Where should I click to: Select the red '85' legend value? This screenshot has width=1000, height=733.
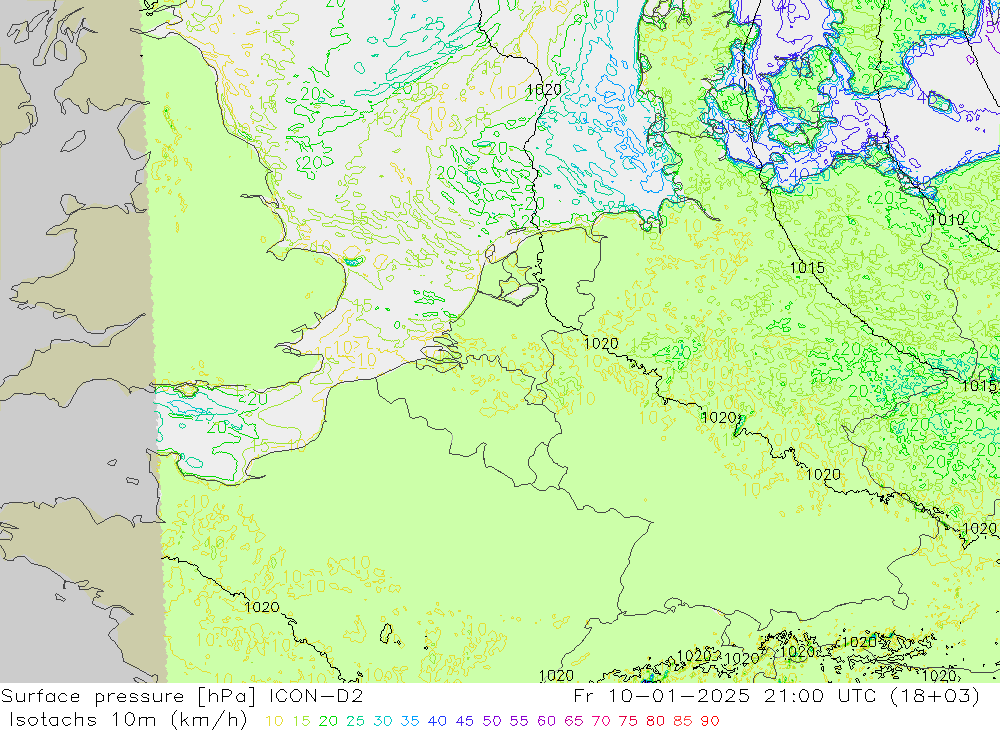tap(682, 721)
